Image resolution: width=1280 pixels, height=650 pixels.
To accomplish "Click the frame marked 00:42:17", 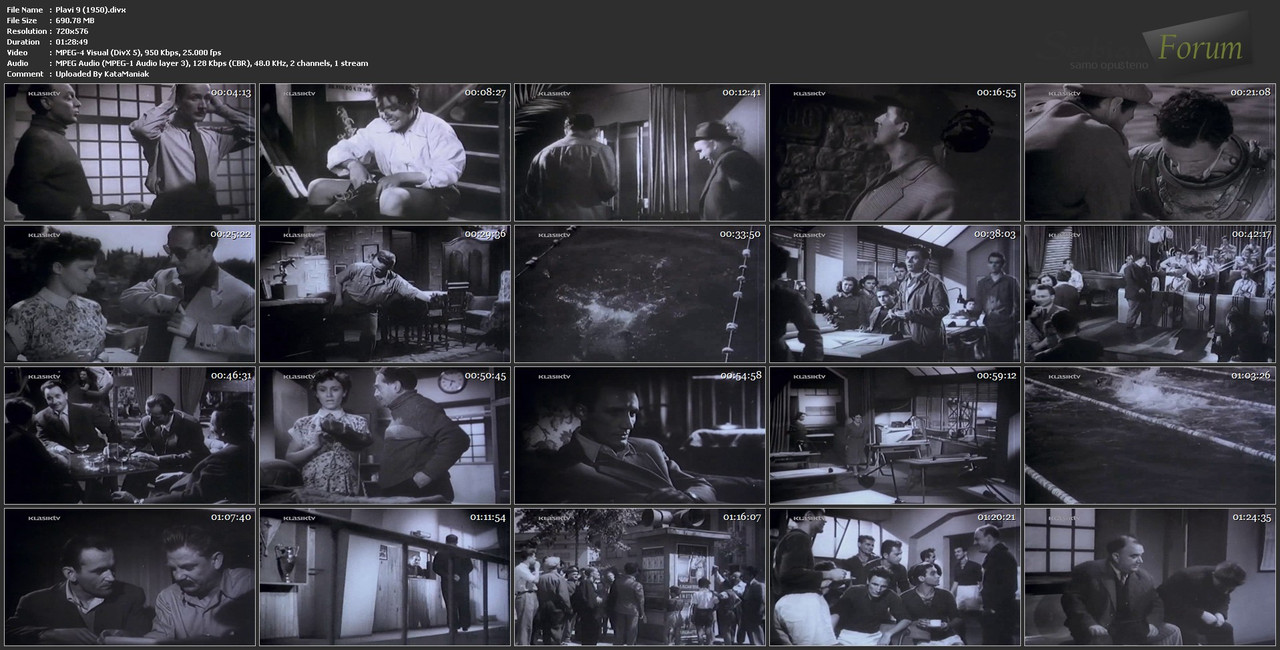I will (x=1150, y=294).
